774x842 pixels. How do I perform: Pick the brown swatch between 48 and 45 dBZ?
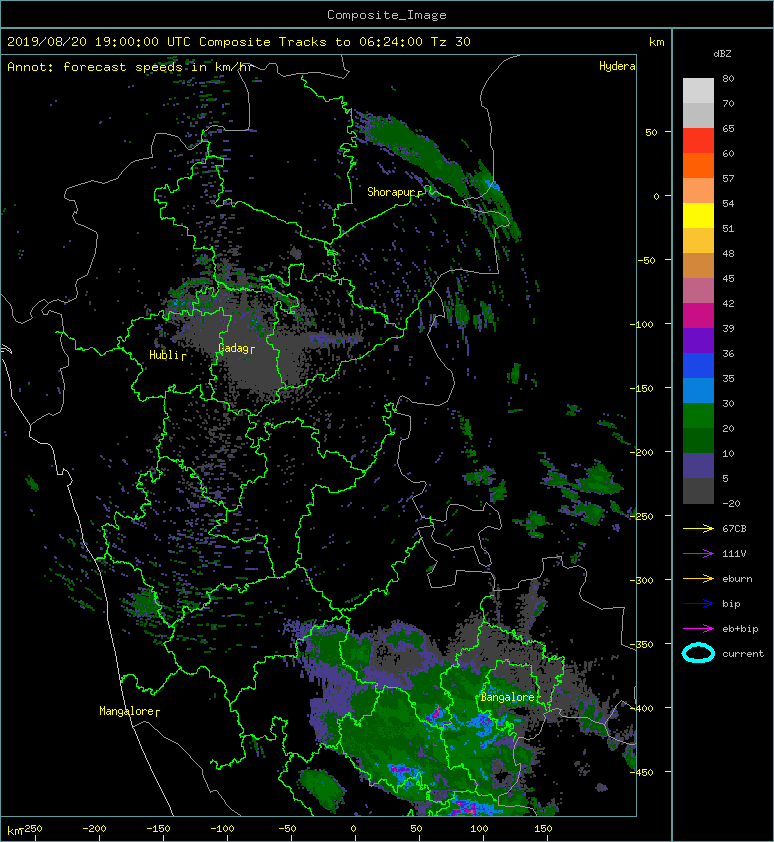click(x=698, y=266)
